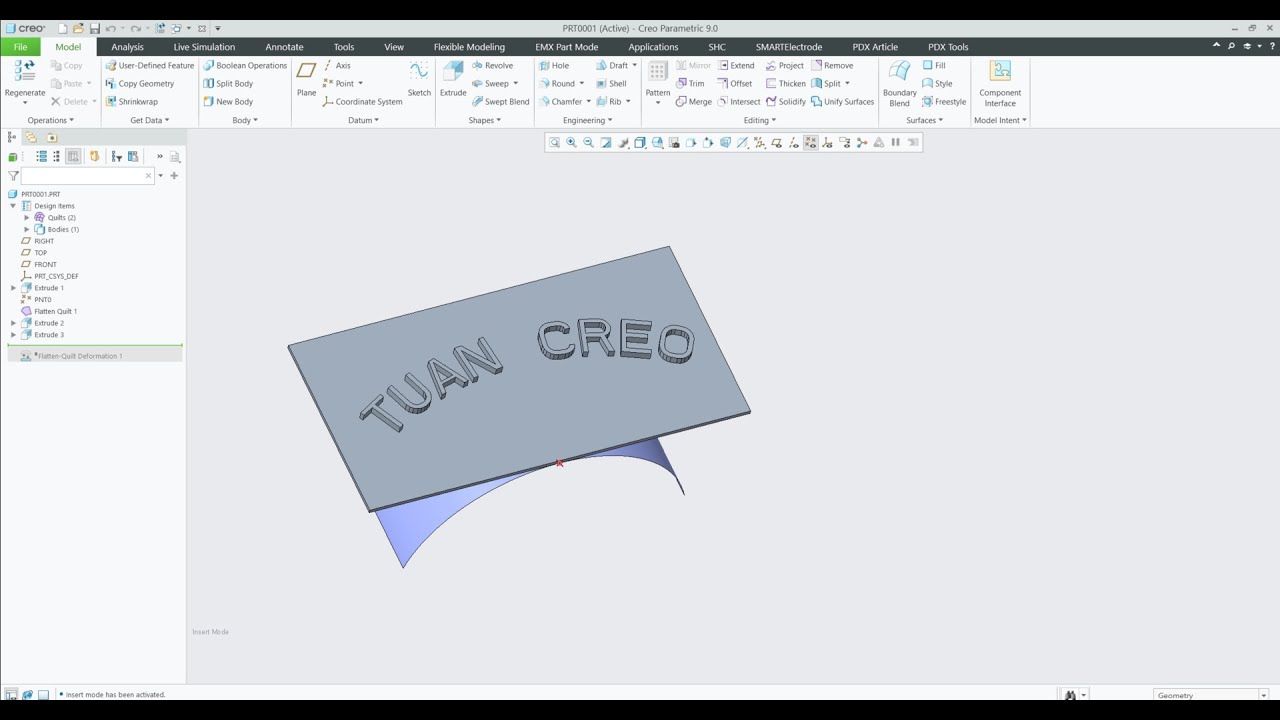Image resolution: width=1280 pixels, height=720 pixels.
Task: Click the Open folder icon in the quick access toolbar
Action: click(78, 28)
